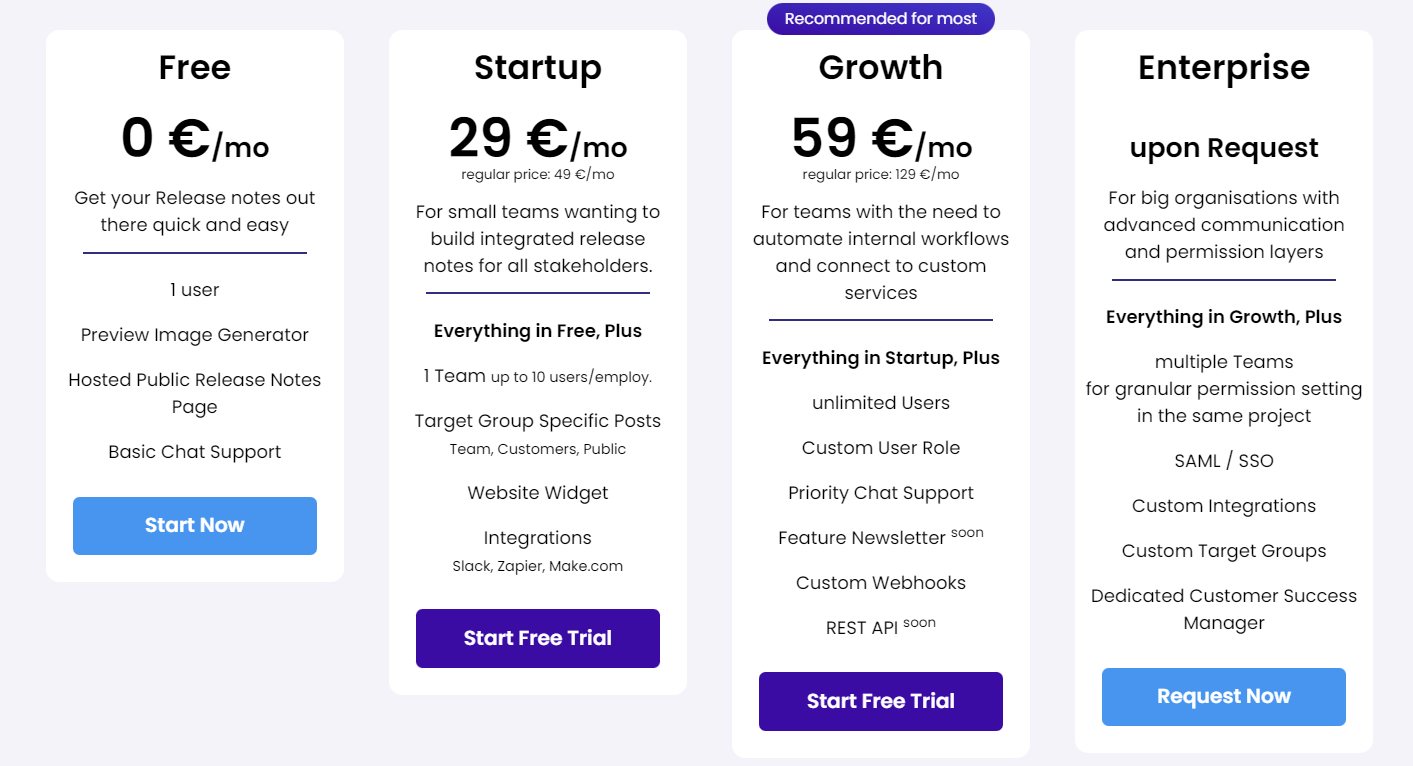Select the Free plan heading

[195, 68]
